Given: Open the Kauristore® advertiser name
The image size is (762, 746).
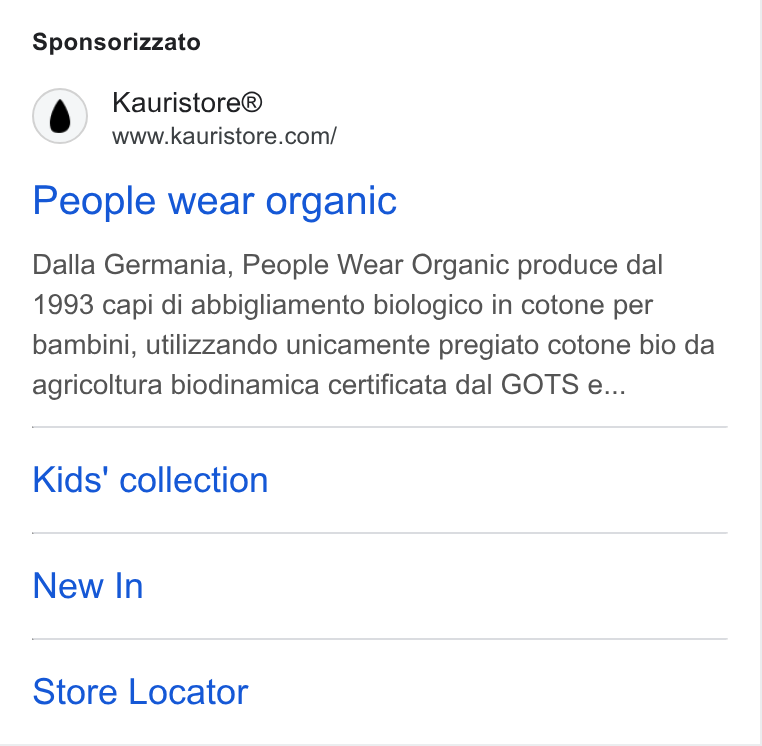Looking at the screenshot, I should (187, 103).
